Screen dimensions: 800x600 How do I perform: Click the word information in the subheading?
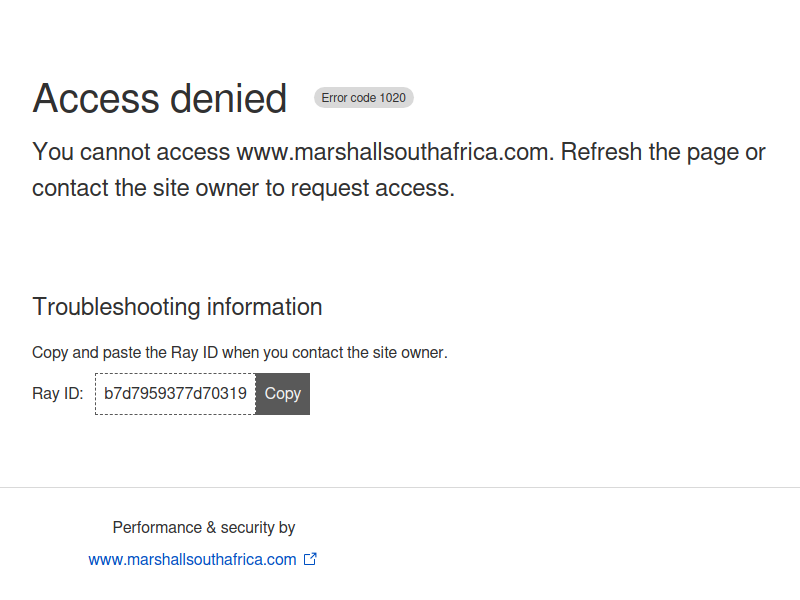(x=264, y=307)
